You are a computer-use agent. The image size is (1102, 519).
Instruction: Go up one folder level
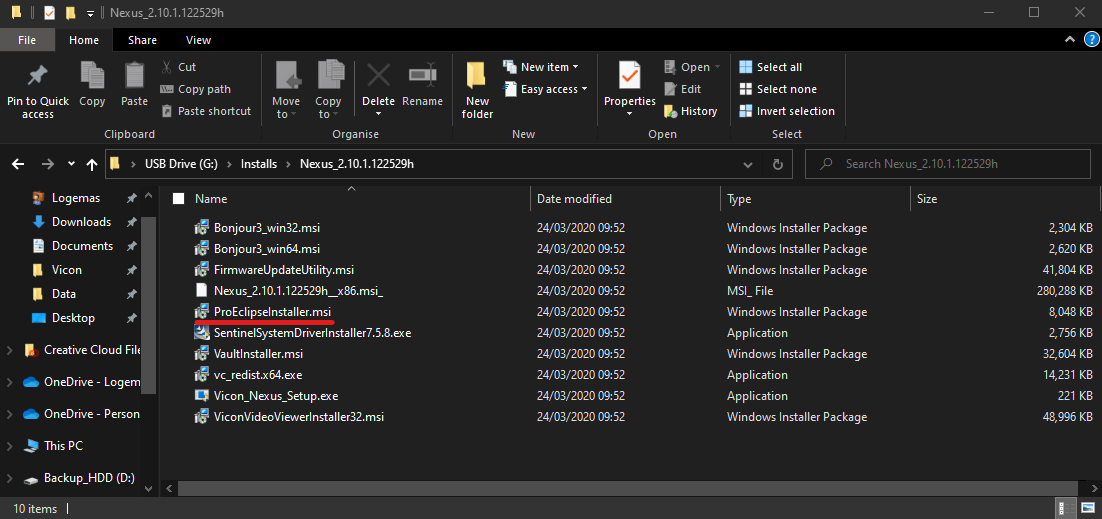click(91, 164)
